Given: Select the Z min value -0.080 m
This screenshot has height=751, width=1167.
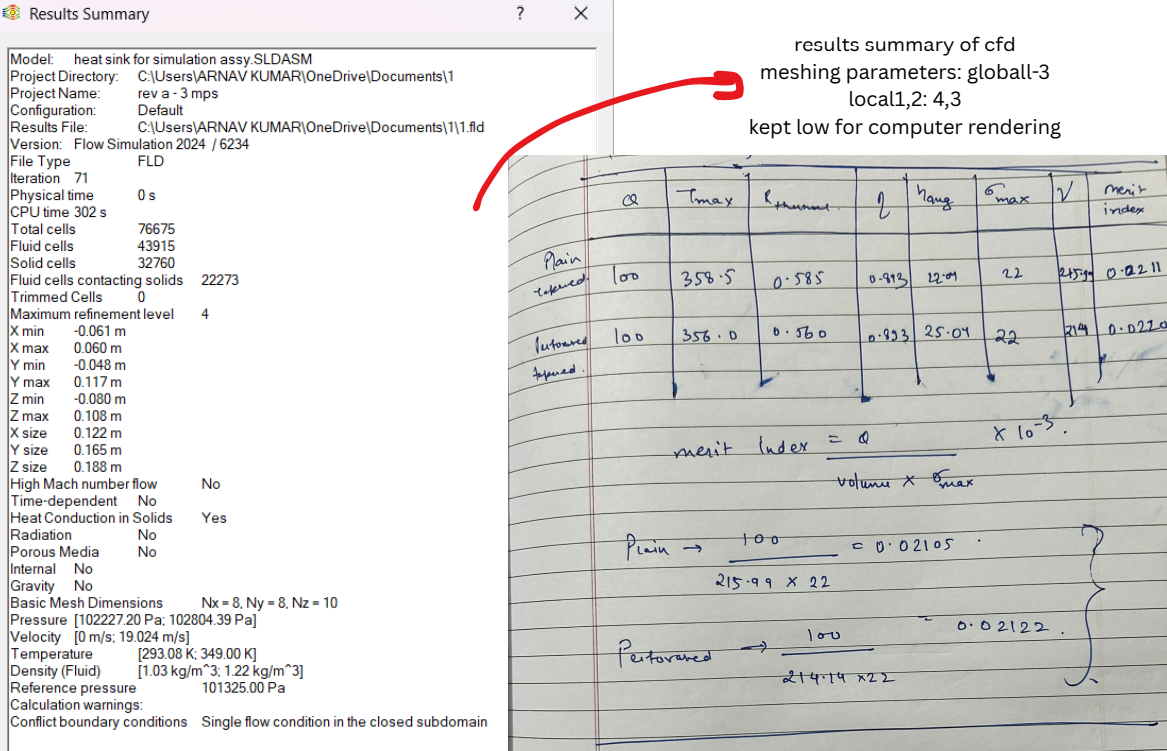Looking at the screenshot, I should [x=100, y=400].
